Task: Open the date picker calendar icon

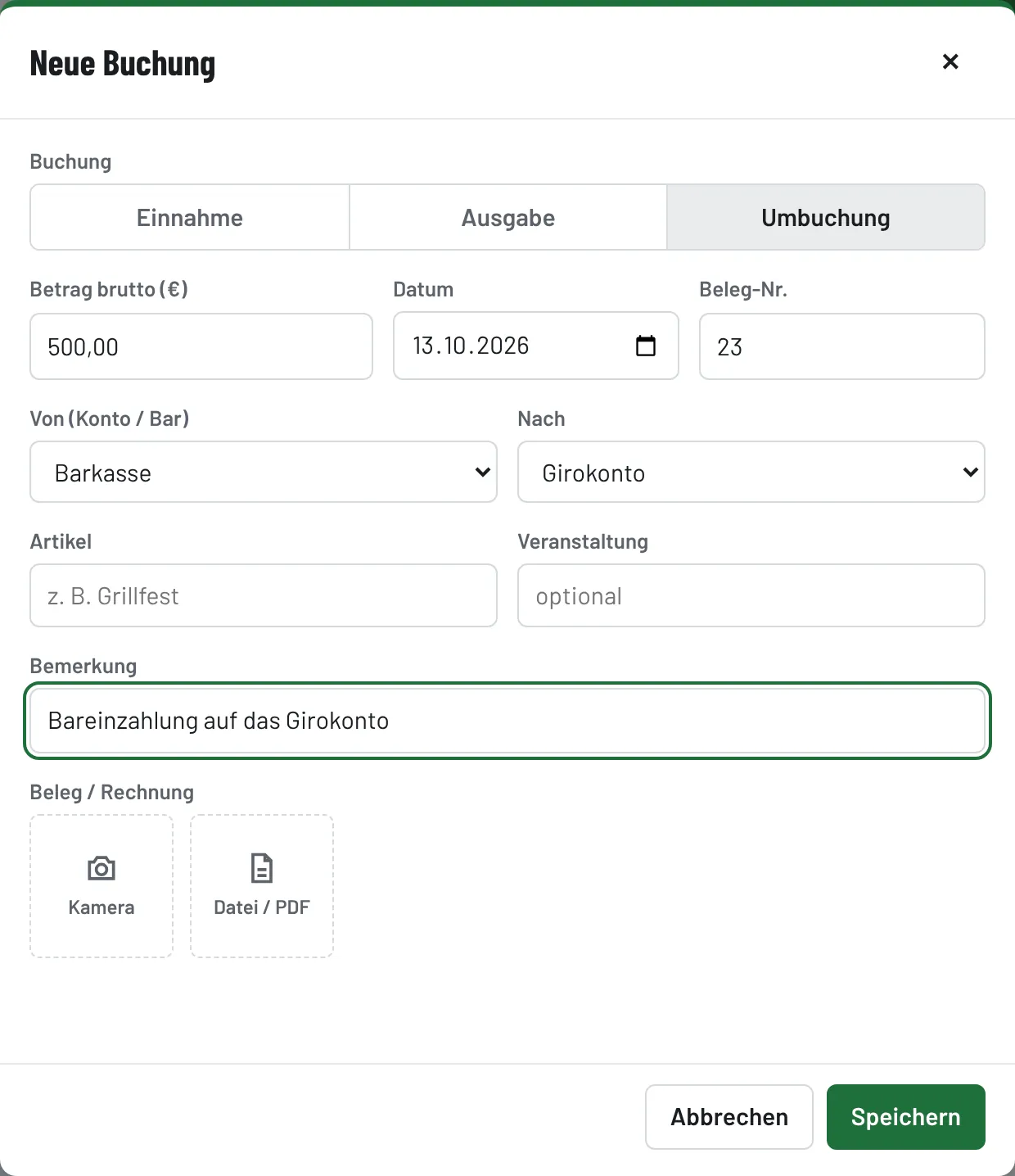Action: pos(646,346)
